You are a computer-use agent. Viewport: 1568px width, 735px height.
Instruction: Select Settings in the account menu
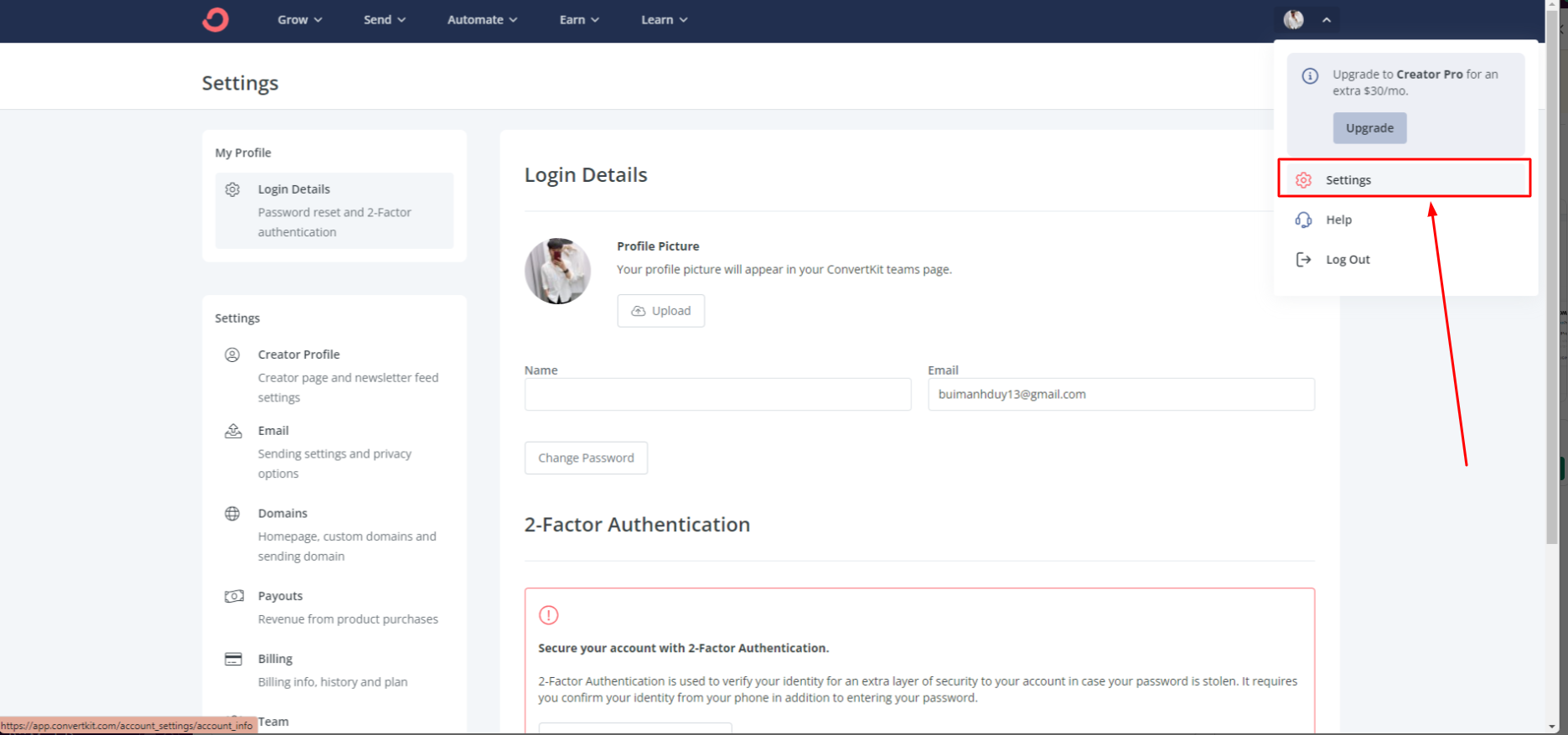[1348, 180]
